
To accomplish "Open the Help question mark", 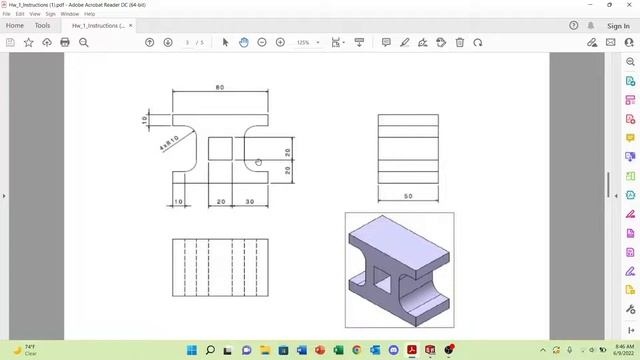I will tap(573, 26).
